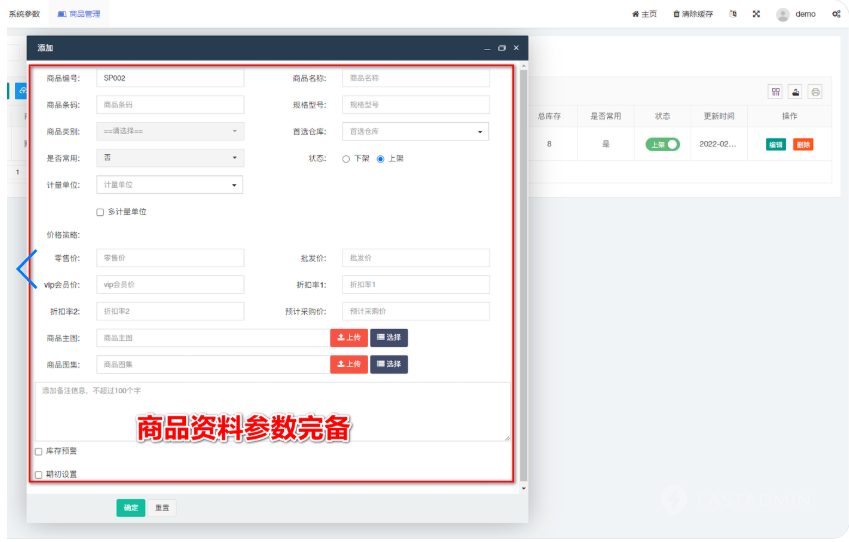Toggle fullscreen with the expand icon

756,14
